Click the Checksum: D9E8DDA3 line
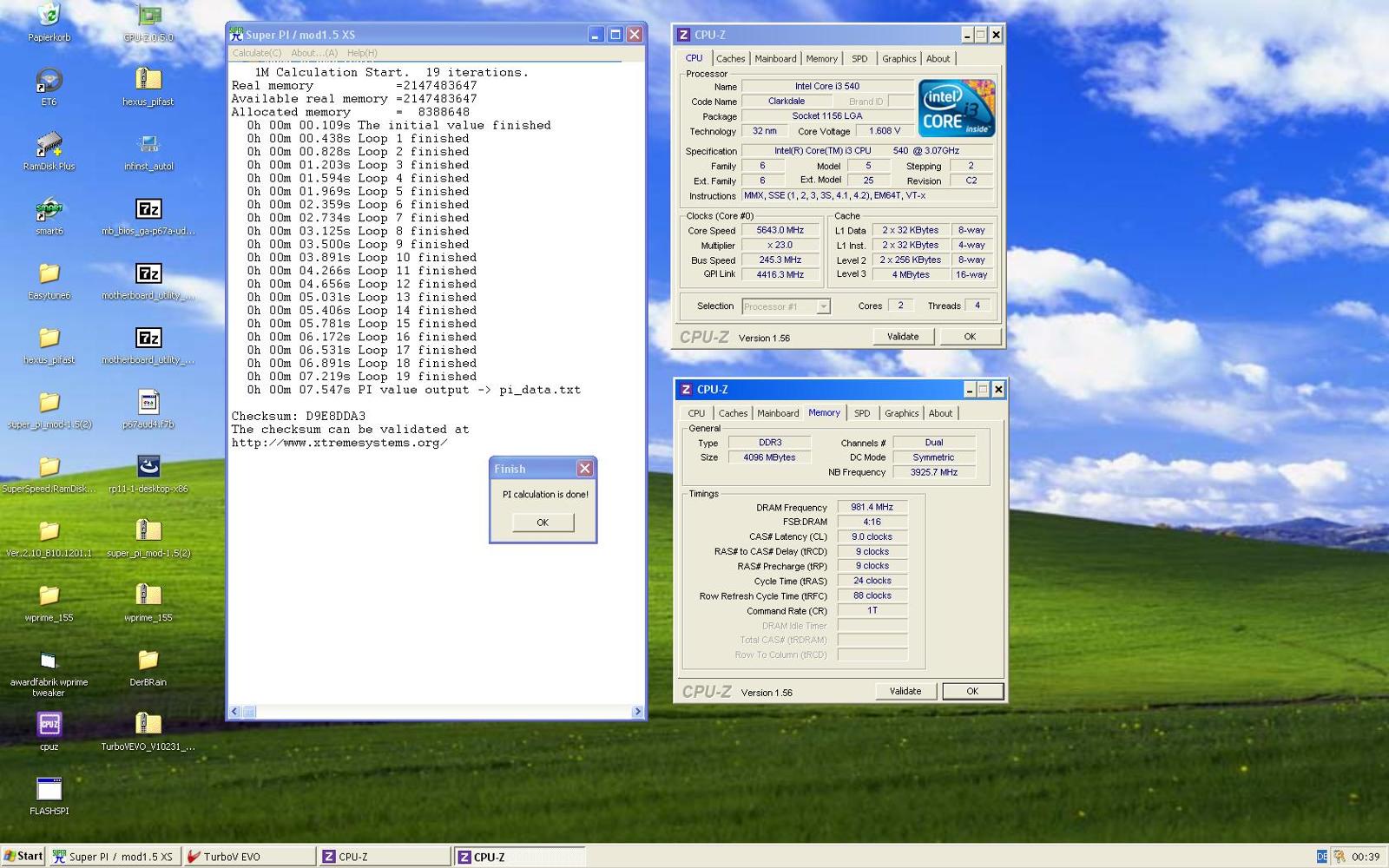Viewport: 1389px width, 868px height. (299, 417)
